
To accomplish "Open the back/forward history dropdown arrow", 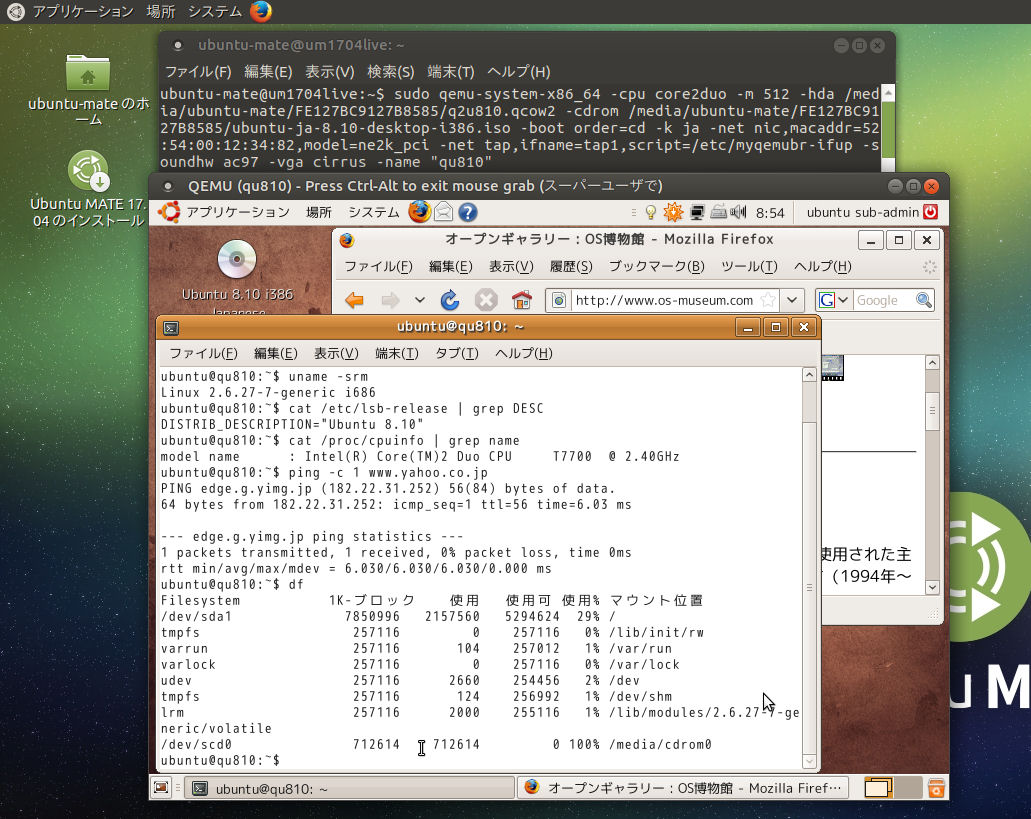I will point(420,300).
